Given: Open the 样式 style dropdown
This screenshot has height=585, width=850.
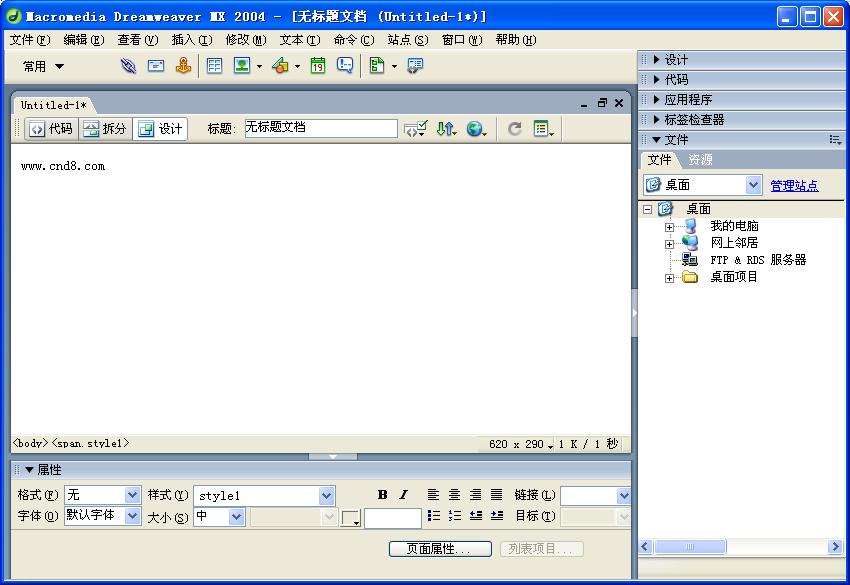Looking at the screenshot, I should coord(326,495).
